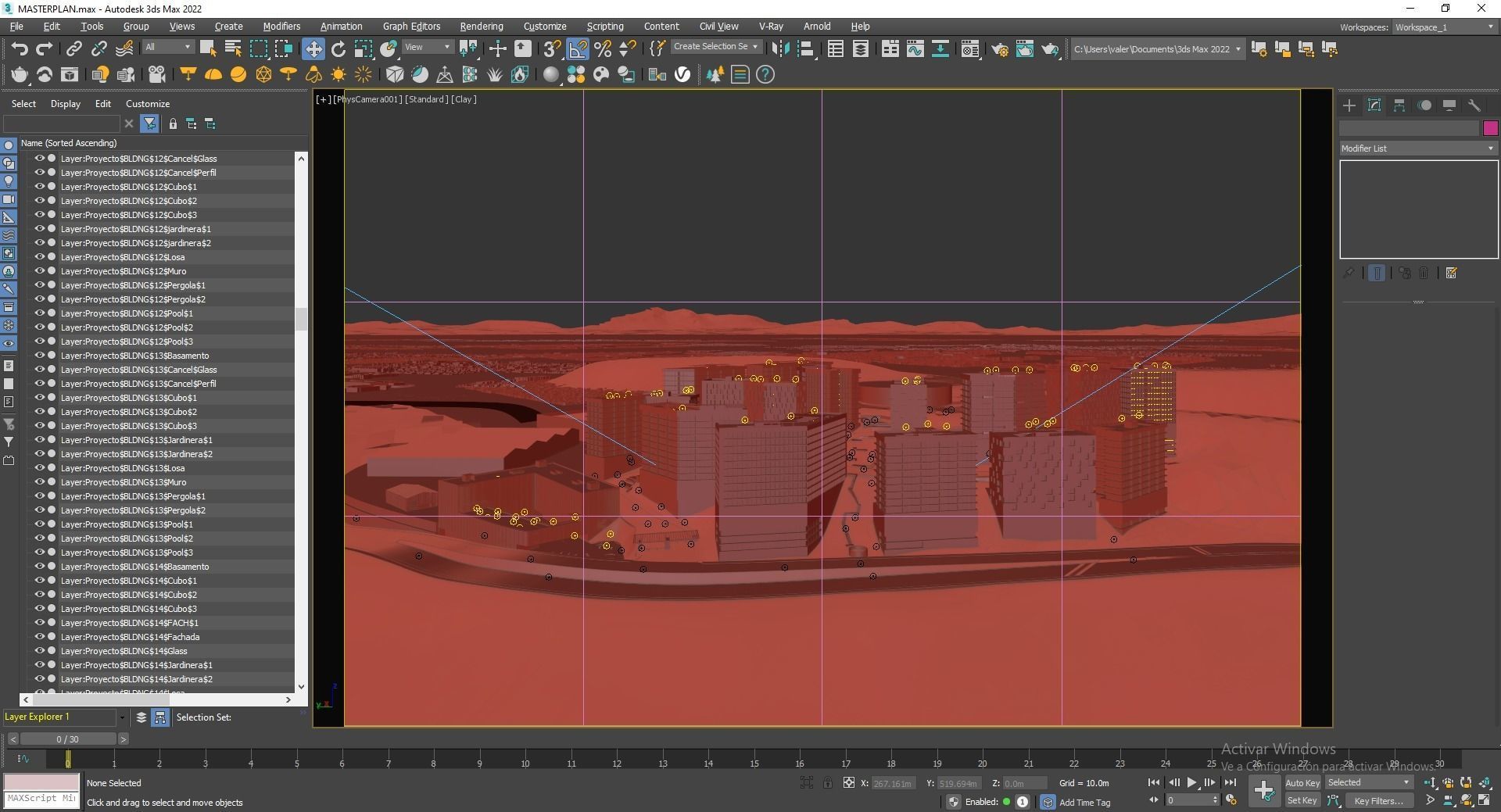The width and height of the screenshot is (1501, 812).
Task: Click the Render Production teapot icon
Action: tap(1050, 49)
